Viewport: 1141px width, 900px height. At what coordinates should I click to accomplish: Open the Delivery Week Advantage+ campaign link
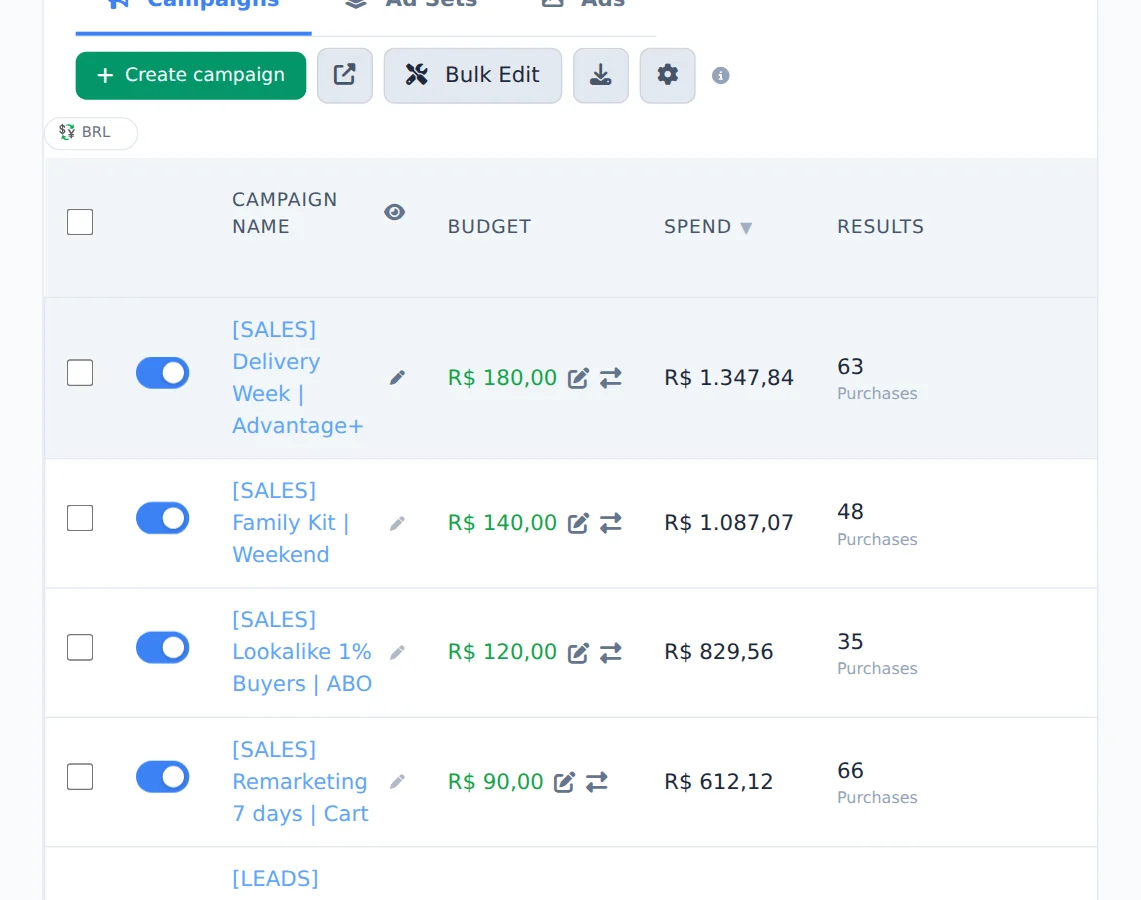298,378
